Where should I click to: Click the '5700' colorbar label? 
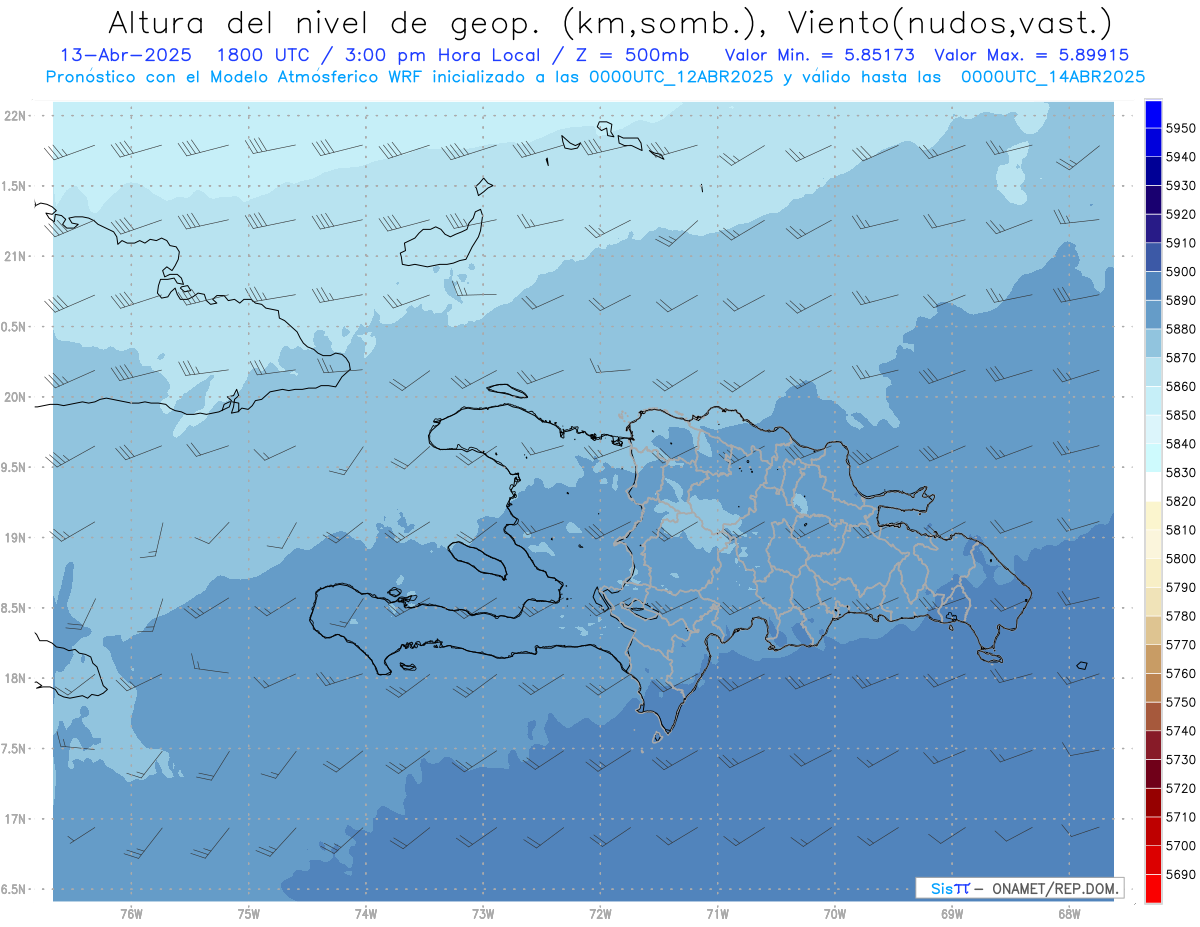point(1181,845)
